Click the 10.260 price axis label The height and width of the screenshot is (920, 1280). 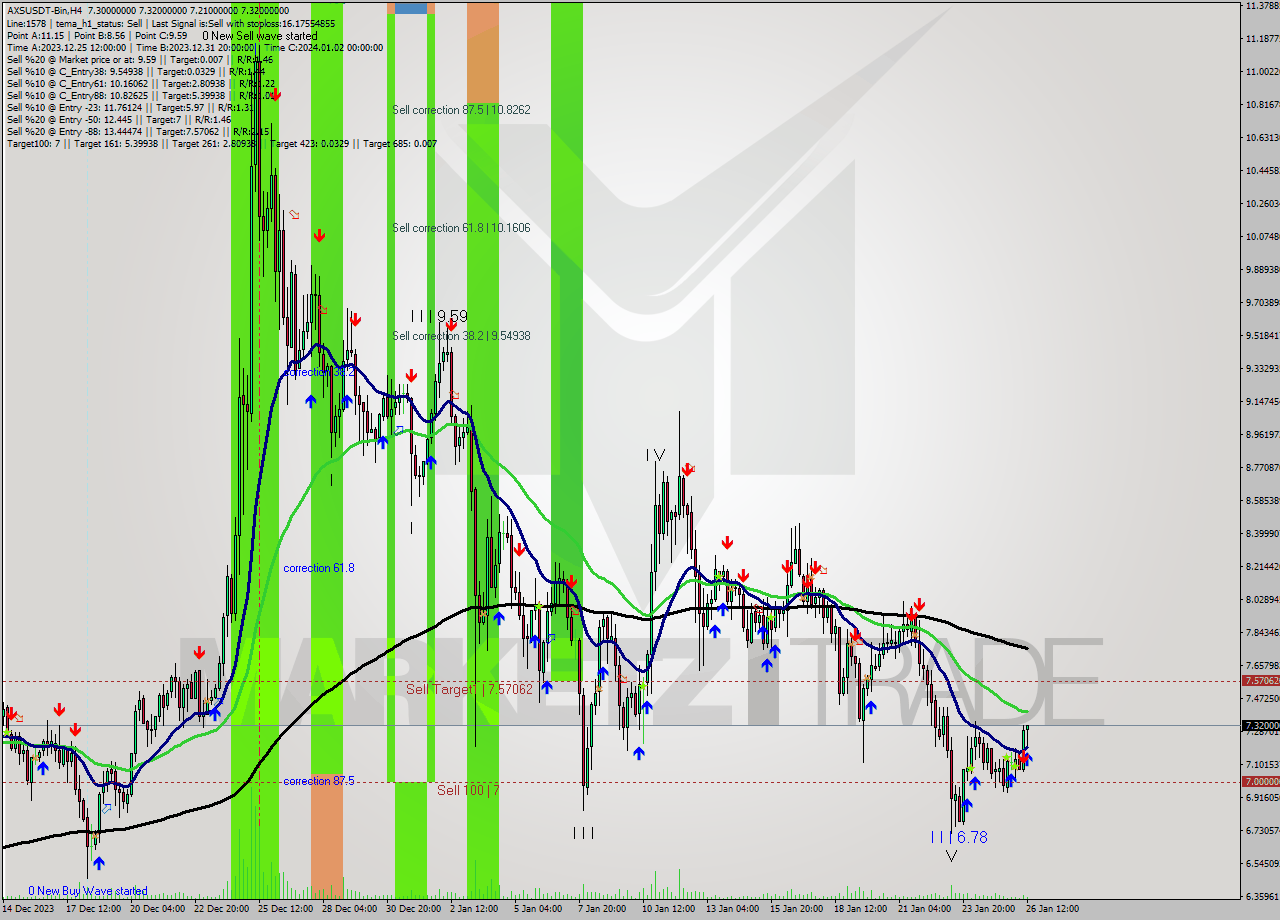point(1262,204)
